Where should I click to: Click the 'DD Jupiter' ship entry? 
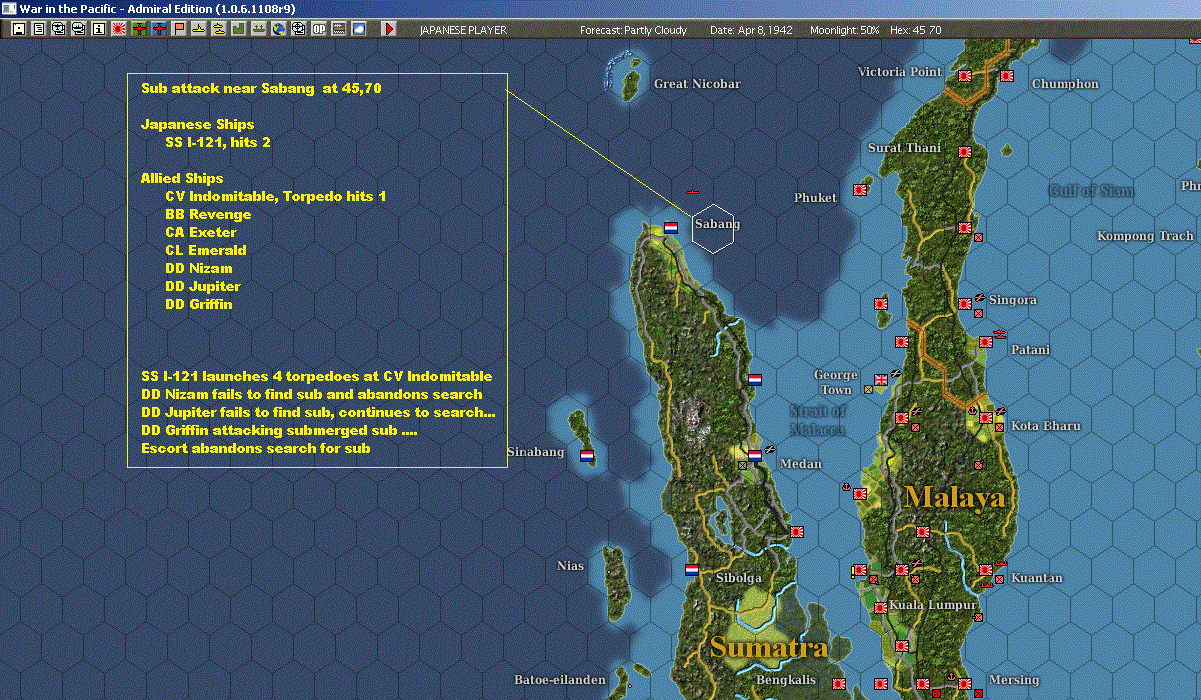point(202,287)
